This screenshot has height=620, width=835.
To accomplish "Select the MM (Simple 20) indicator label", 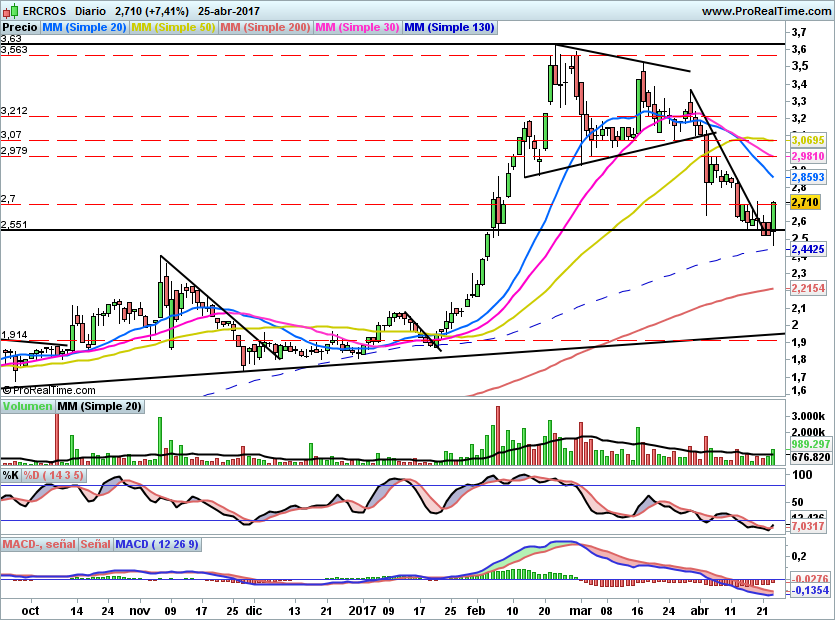I will coord(83,28).
